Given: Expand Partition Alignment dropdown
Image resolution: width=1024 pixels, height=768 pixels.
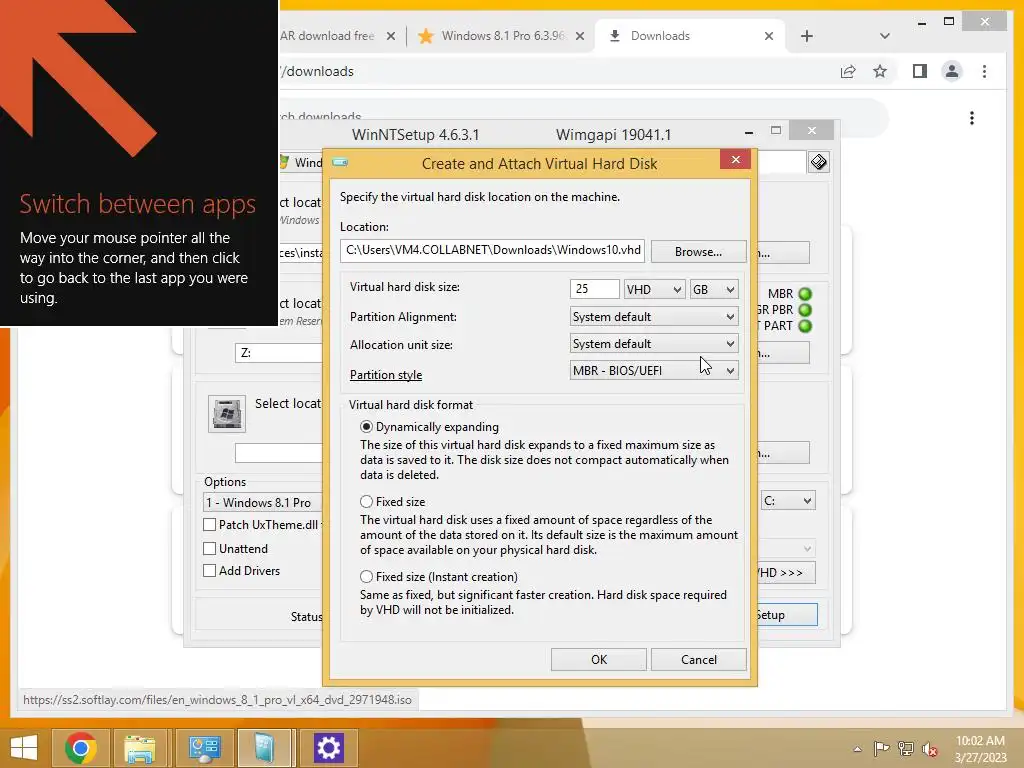Looking at the screenshot, I should (x=654, y=317).
